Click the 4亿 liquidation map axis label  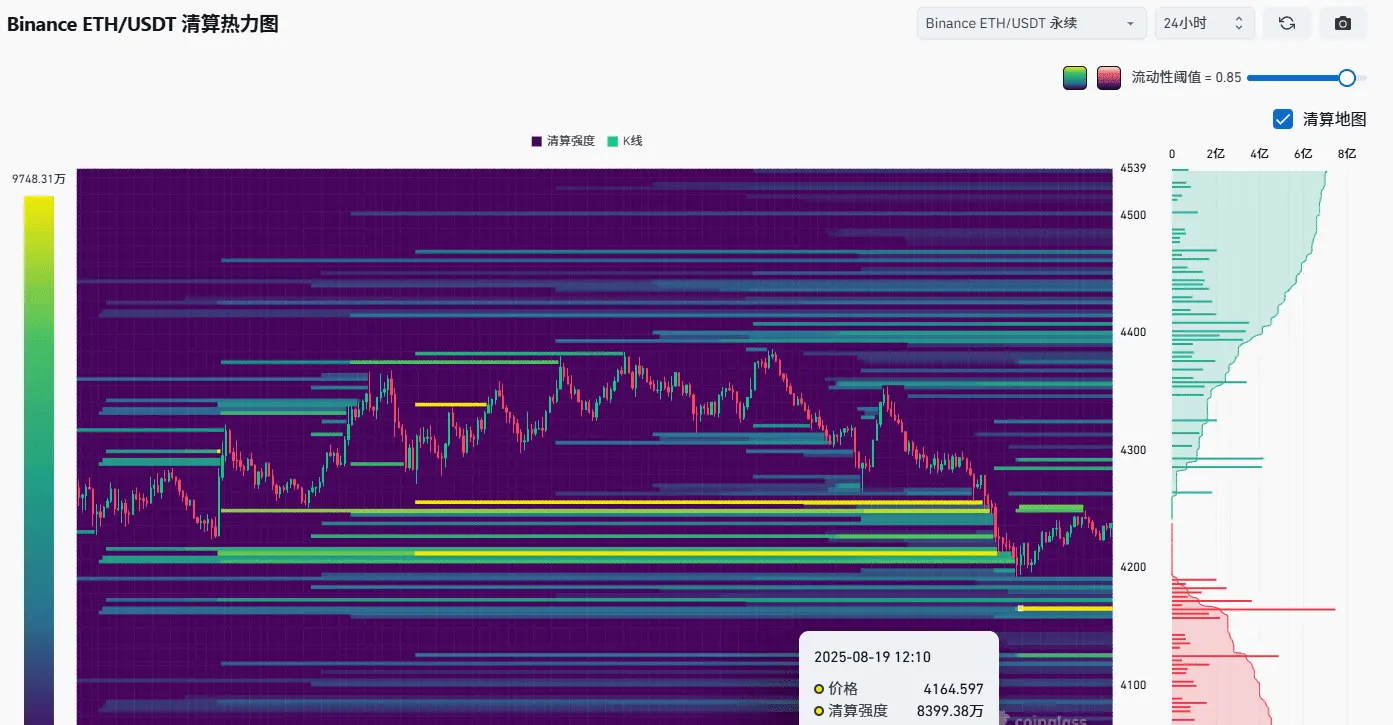tap(1259, 154)
